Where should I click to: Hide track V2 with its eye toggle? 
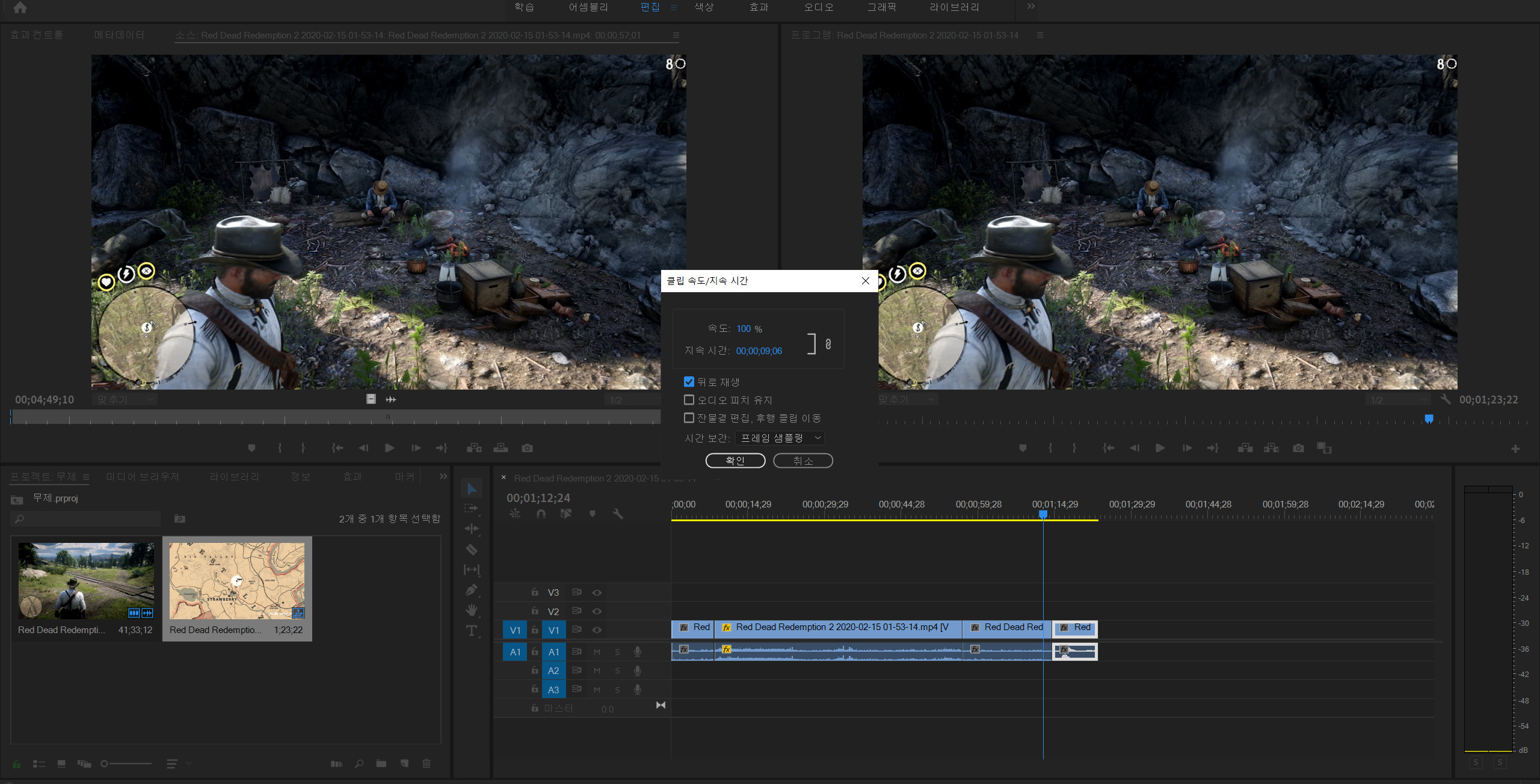[597, 611]
